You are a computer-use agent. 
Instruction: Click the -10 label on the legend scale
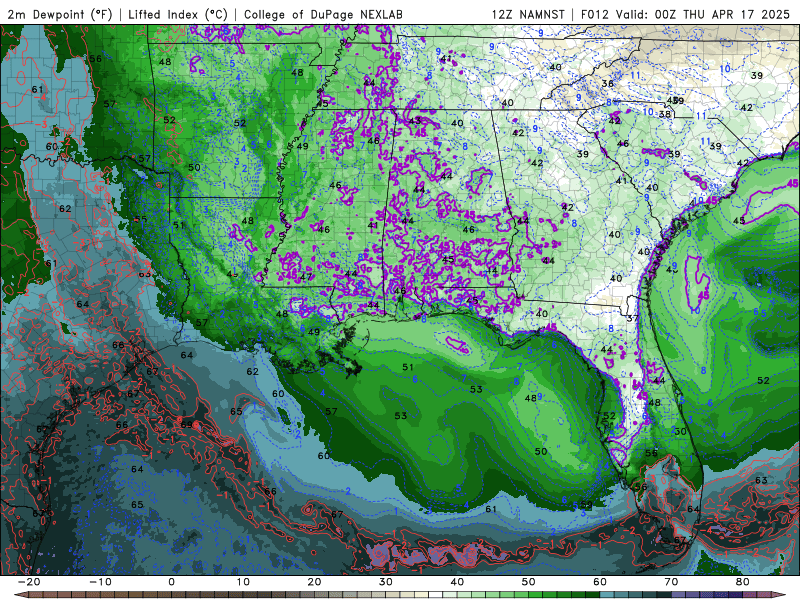coord(100,582)
